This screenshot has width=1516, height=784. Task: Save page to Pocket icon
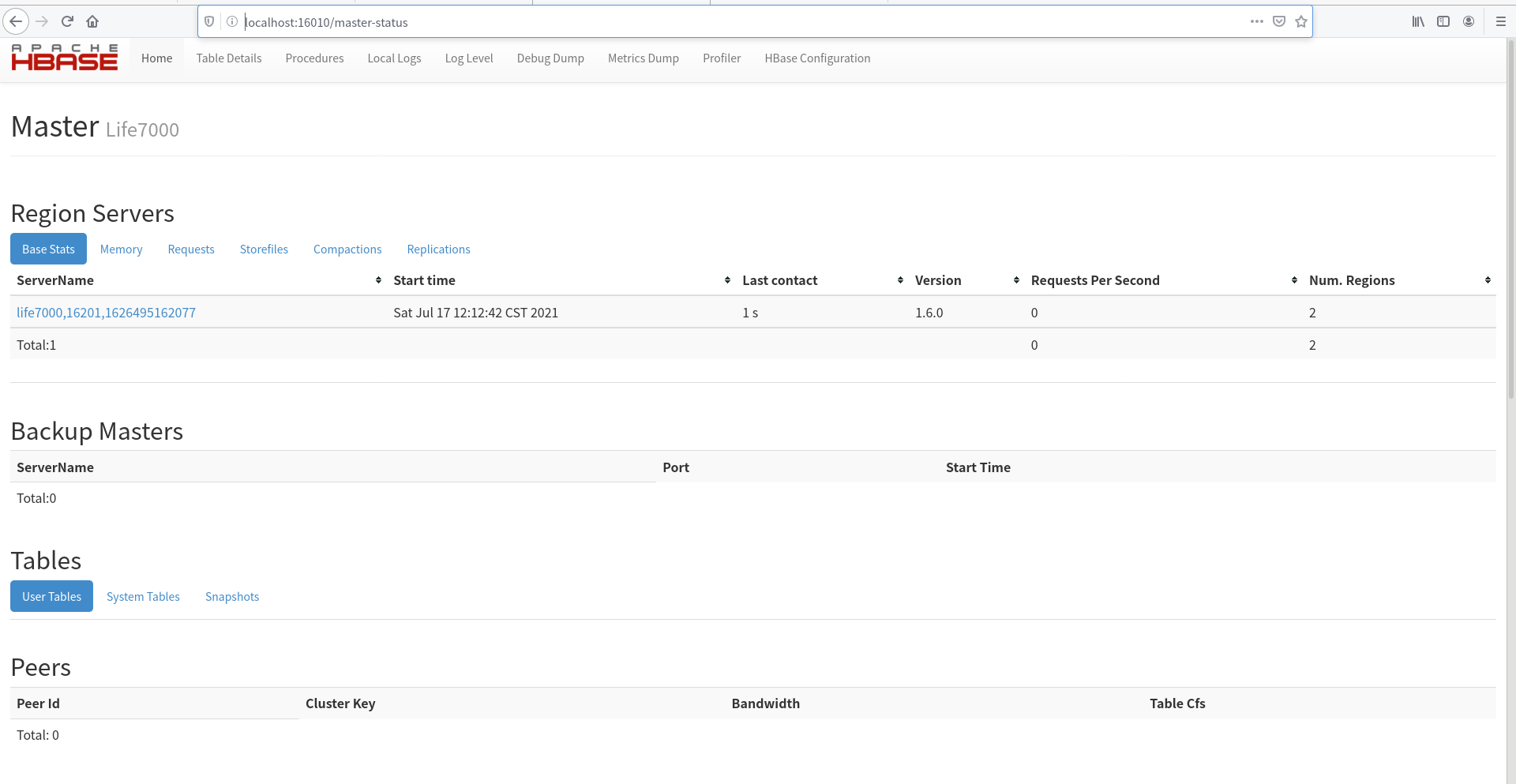click(1279, 21)
